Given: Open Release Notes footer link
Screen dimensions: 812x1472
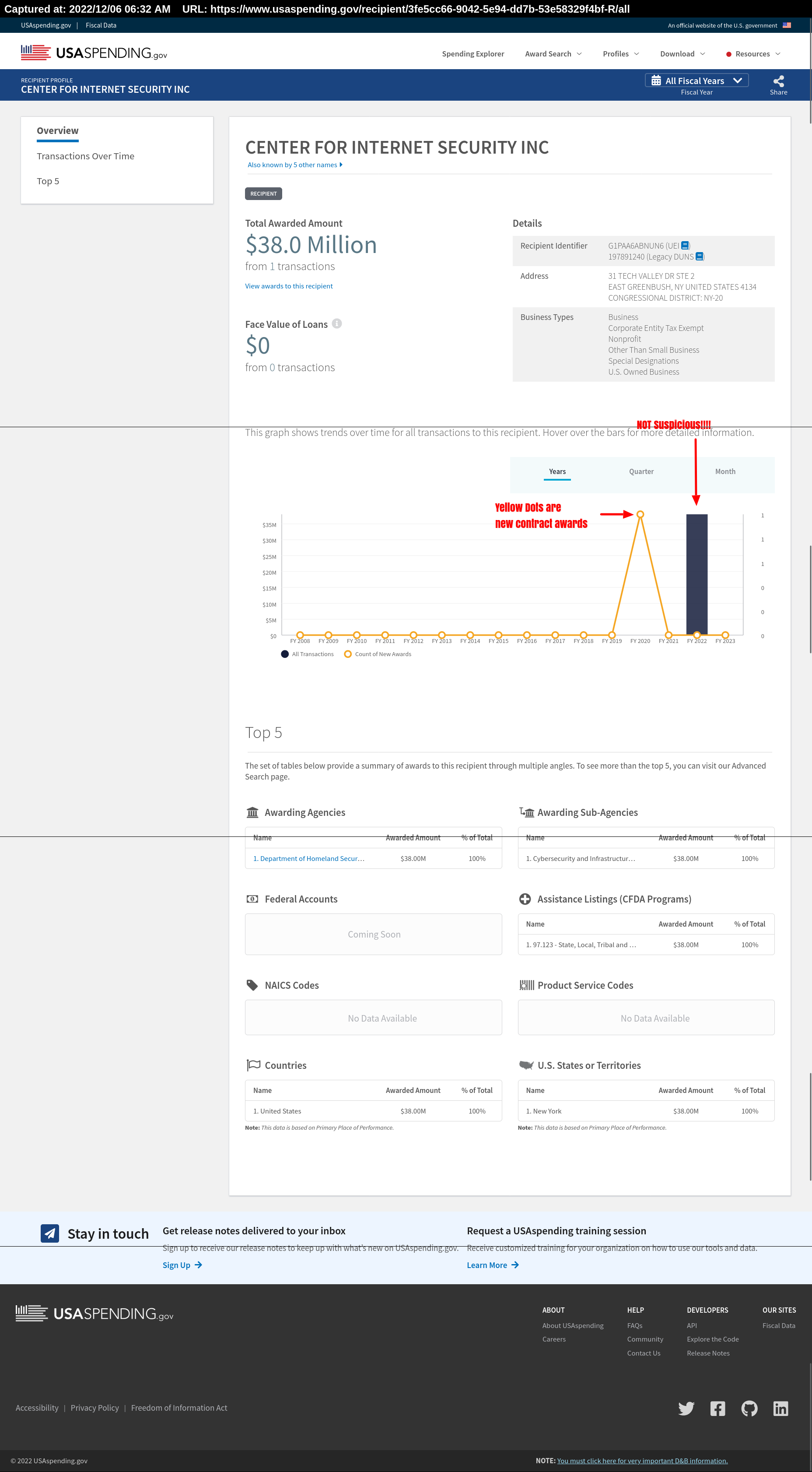Looking at the screenshot, I should tap(708, 1353).
